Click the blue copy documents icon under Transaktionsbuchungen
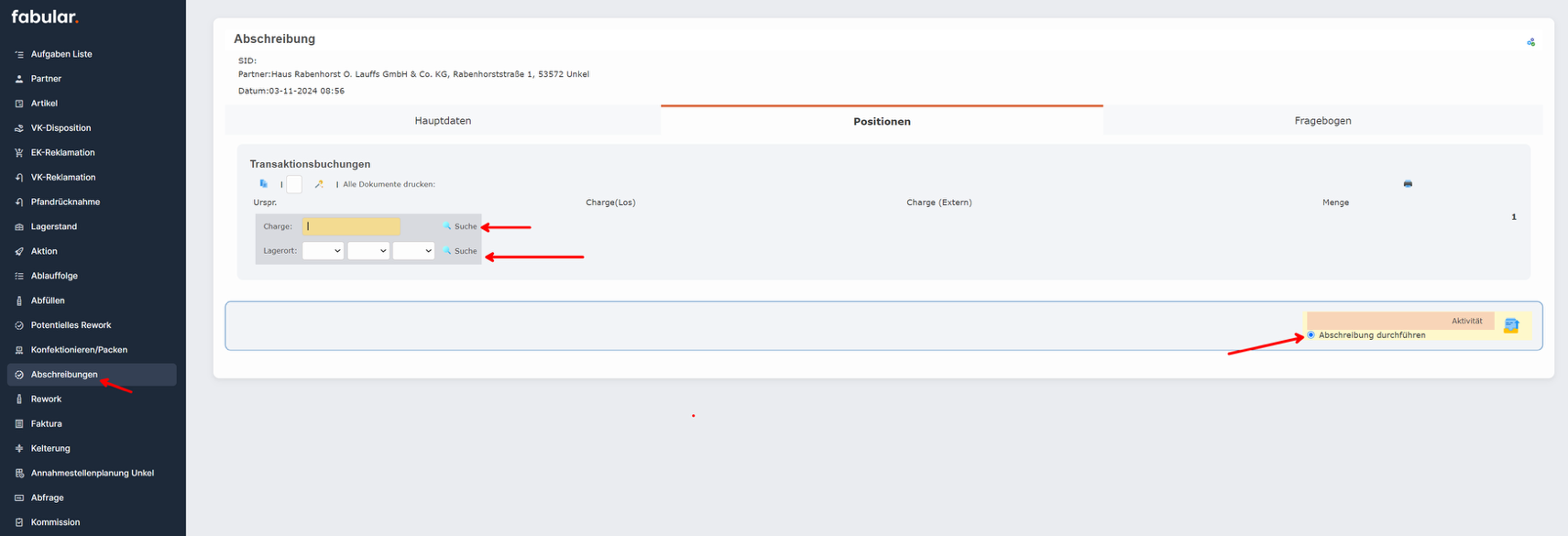 point(264,184)
